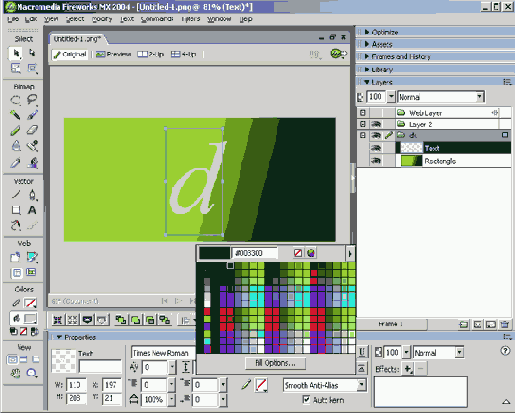Select the Text tool in Vector section

(32, 210)
